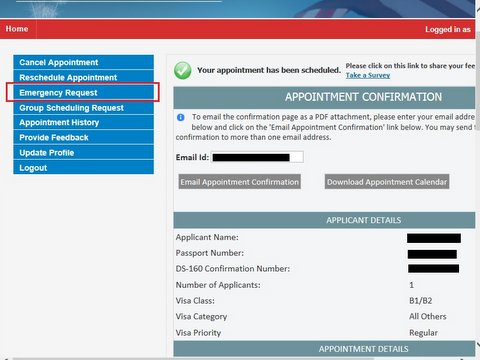Click the blue information icon
The height and width of the screenshot is (360, 480).
tap(181, 117)
